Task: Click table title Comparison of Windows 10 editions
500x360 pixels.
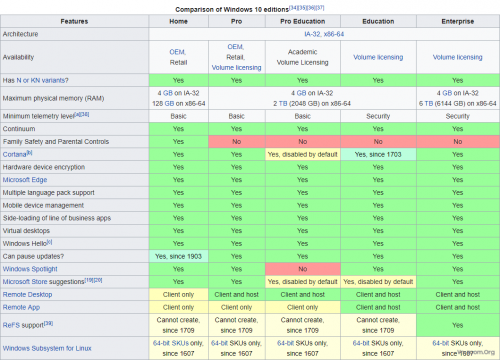Action: coord(232,10)
